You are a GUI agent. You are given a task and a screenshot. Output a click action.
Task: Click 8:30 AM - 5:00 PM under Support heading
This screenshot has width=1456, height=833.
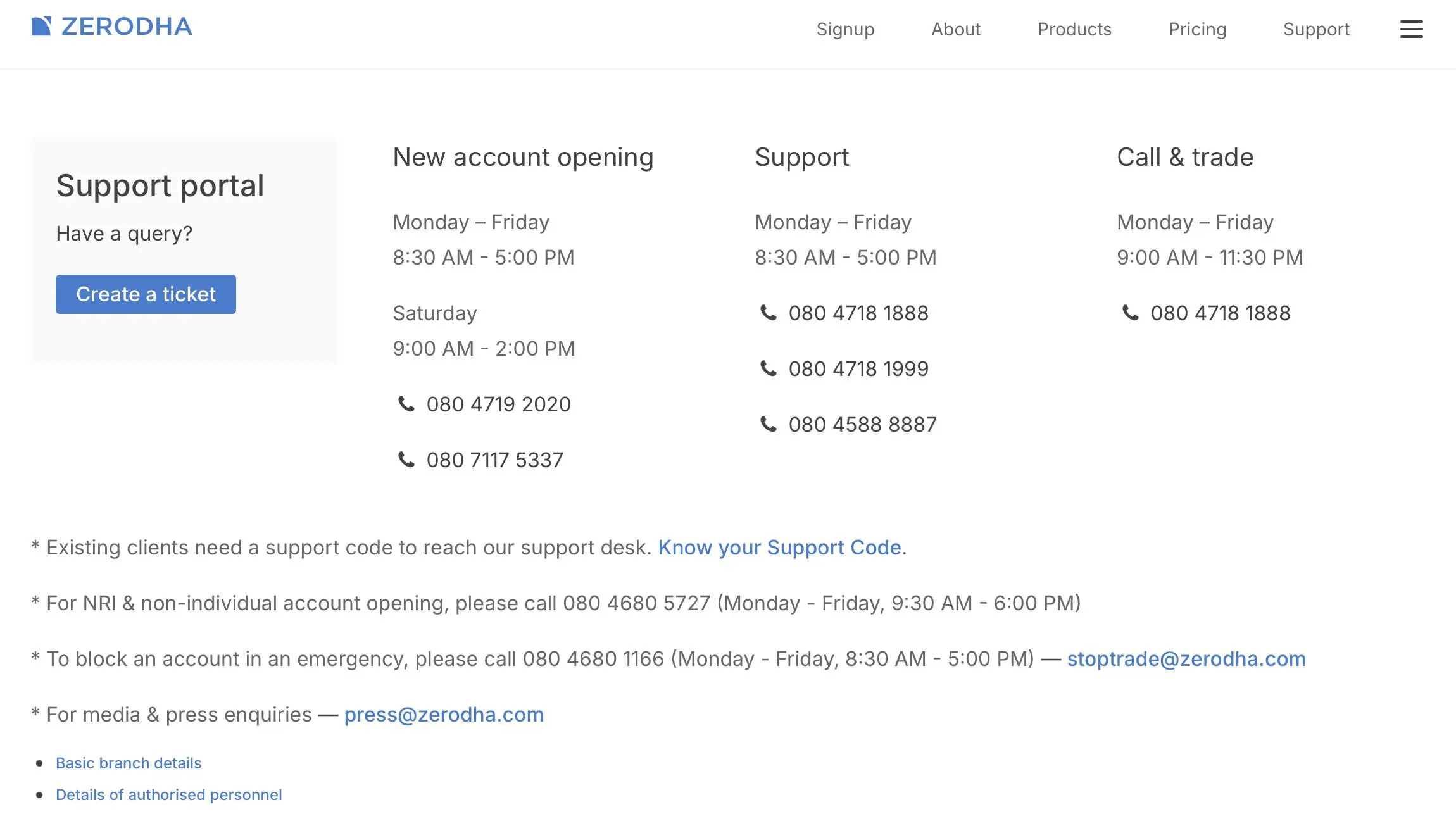(846, 258)
